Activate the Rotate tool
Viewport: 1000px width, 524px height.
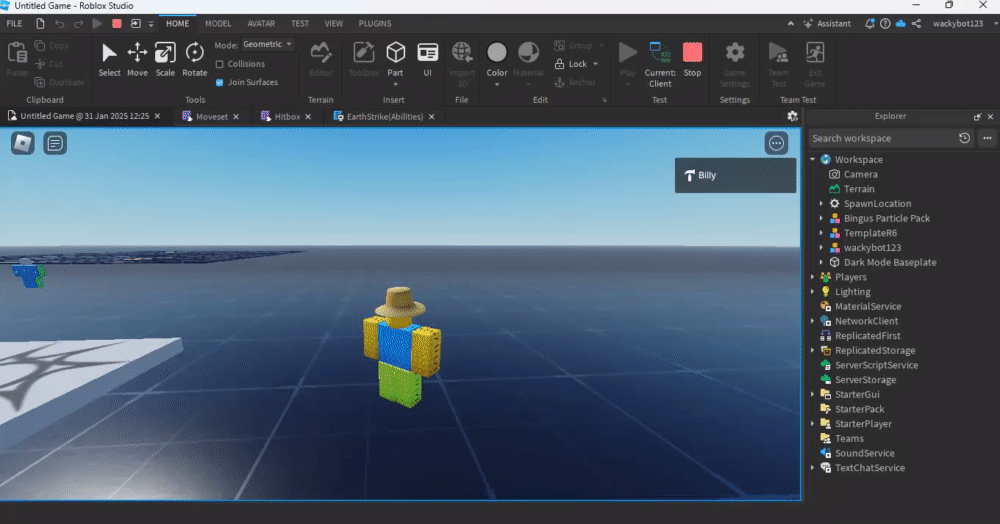(195, 59)
